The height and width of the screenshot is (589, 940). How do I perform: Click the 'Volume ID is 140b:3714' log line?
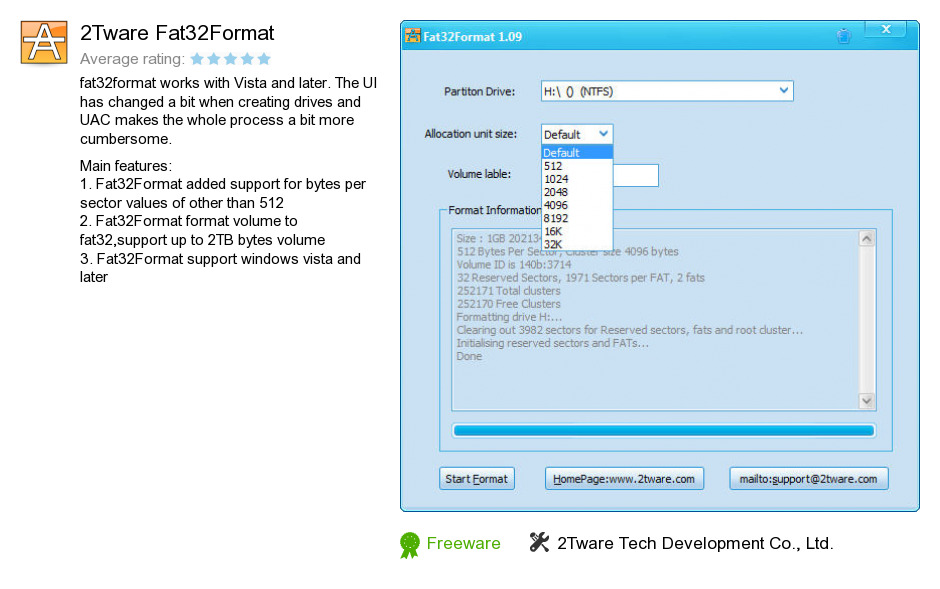(x=514, y=264)
